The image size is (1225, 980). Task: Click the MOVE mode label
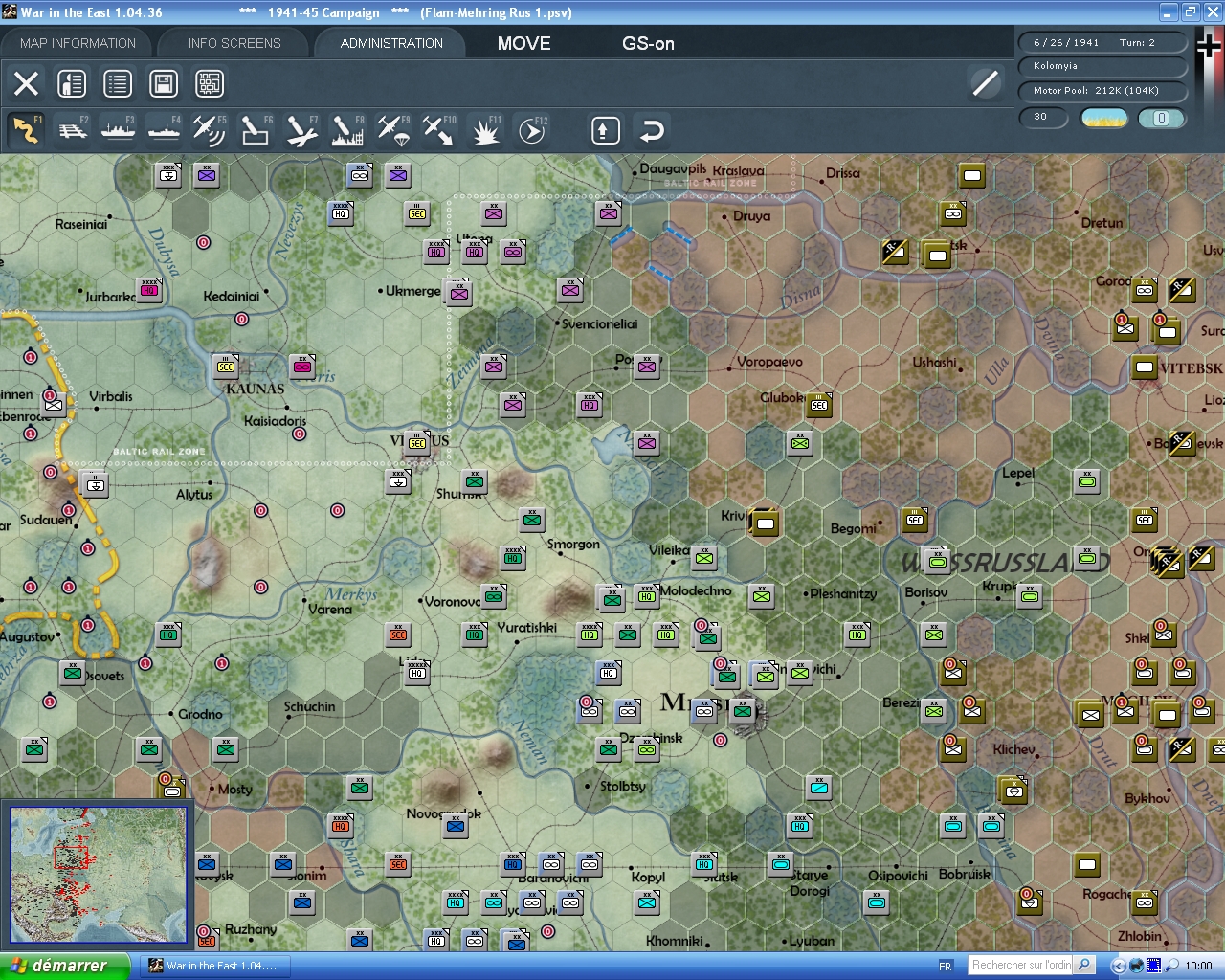(524, 43)
